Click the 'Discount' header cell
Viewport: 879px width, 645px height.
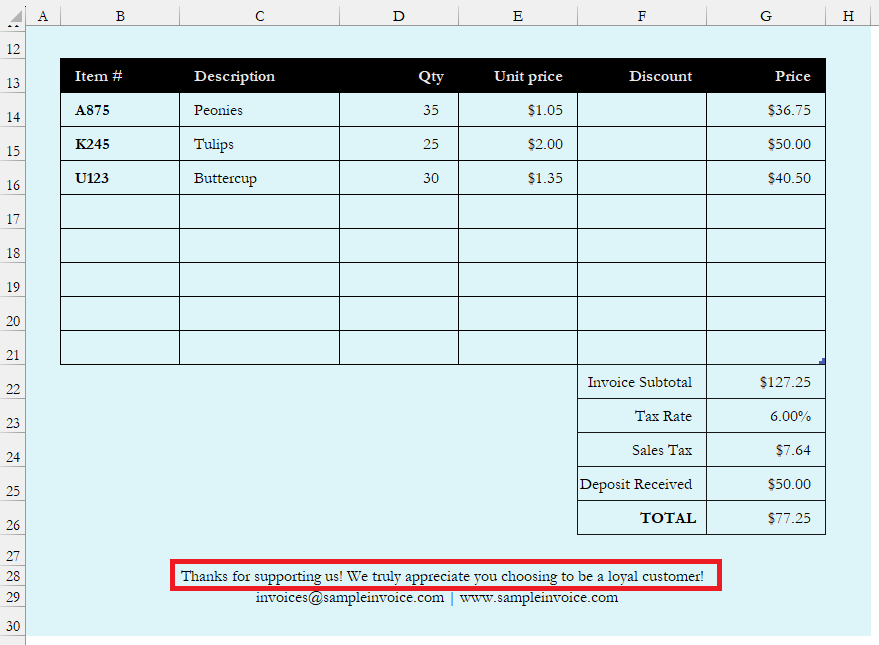642,76
